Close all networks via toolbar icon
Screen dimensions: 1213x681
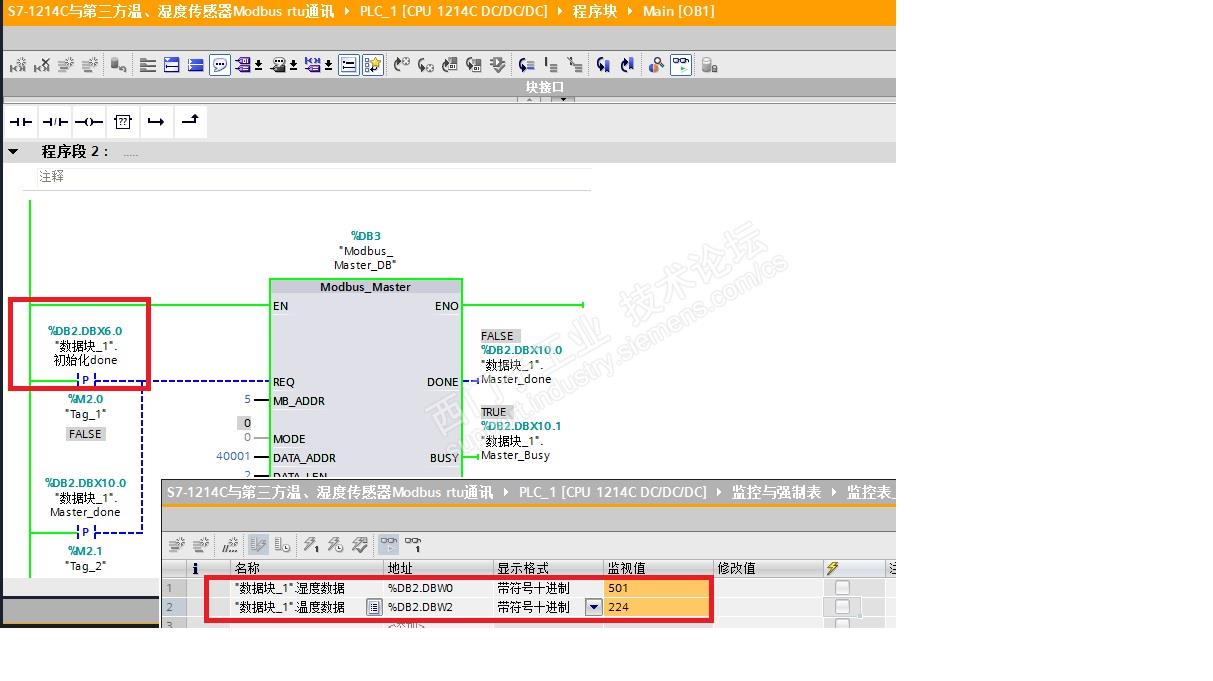196,65
